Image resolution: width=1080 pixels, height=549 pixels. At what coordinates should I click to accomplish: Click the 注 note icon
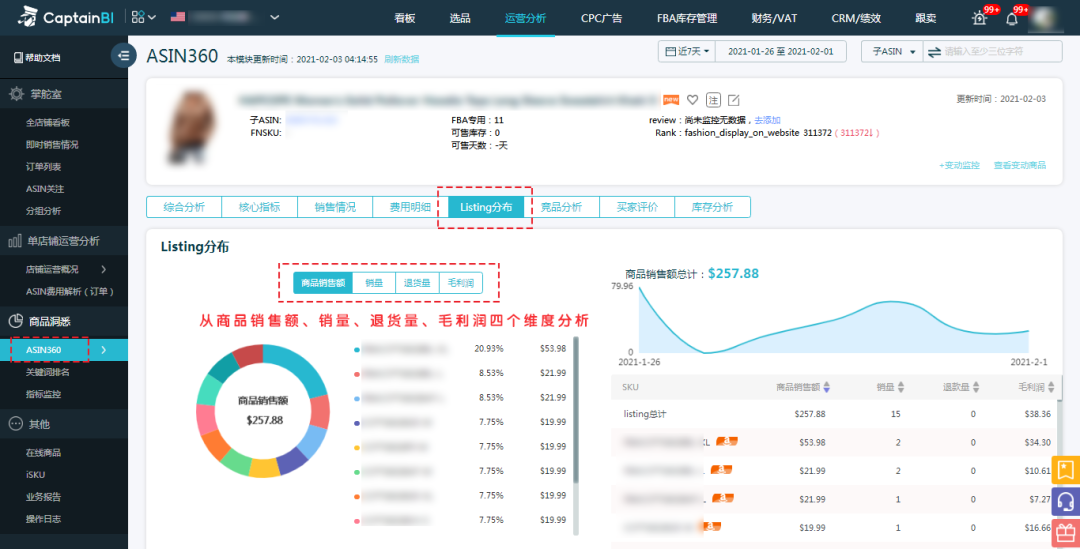click(714, 100)
